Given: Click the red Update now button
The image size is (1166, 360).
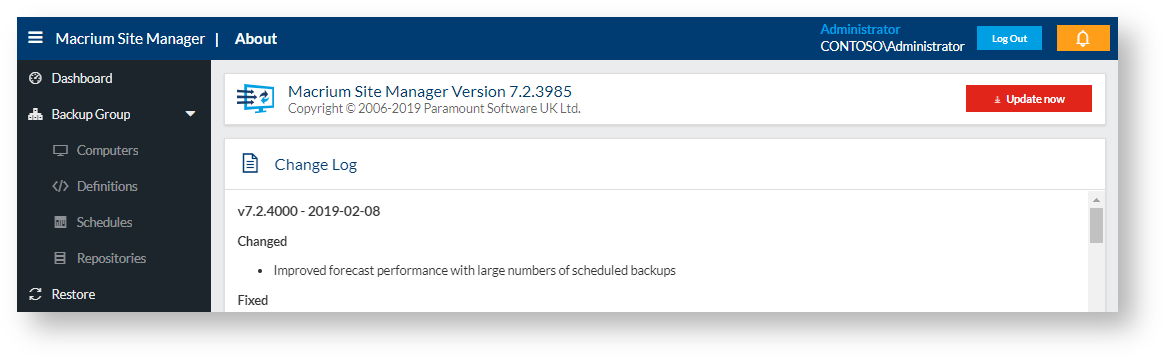Looking at the screenshot, I should [x=1028, y=99].
